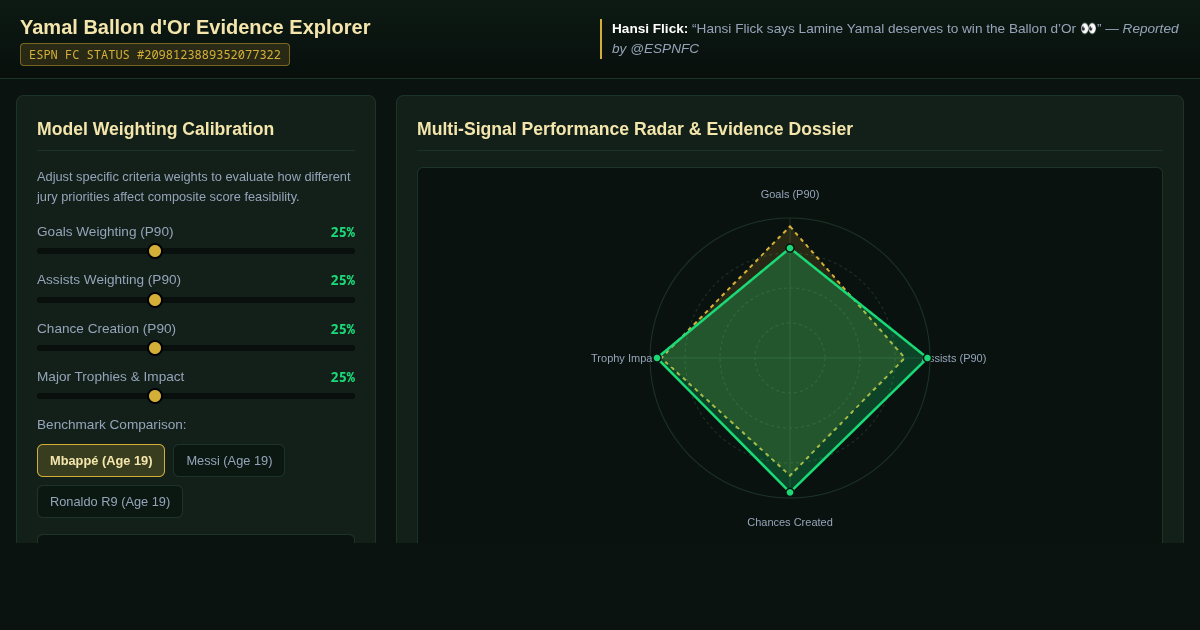
Task: Click the Goals (P90) radar data point
Action: coord(790,248)
